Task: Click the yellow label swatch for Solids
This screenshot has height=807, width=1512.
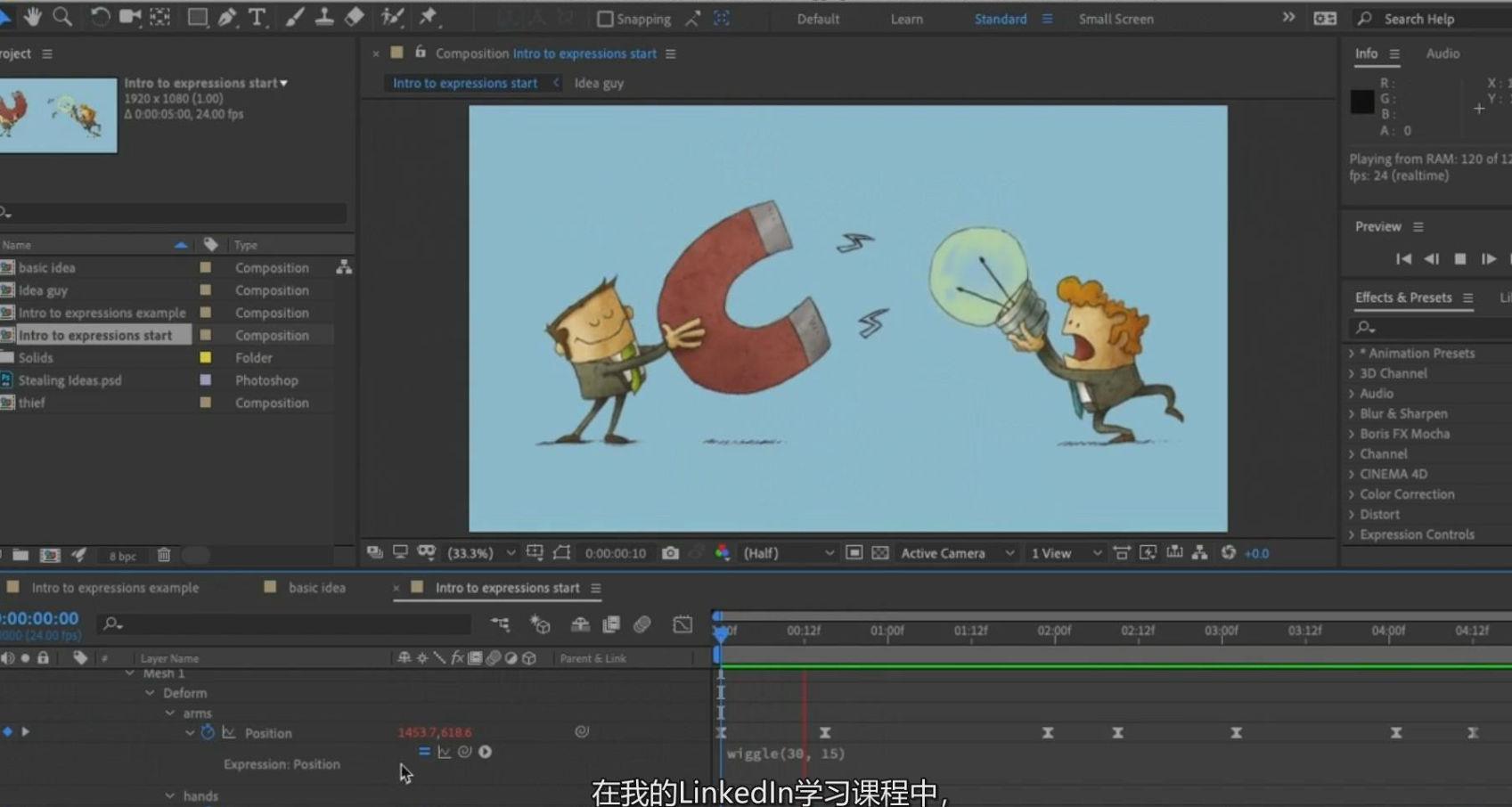Action: point(206,358)
